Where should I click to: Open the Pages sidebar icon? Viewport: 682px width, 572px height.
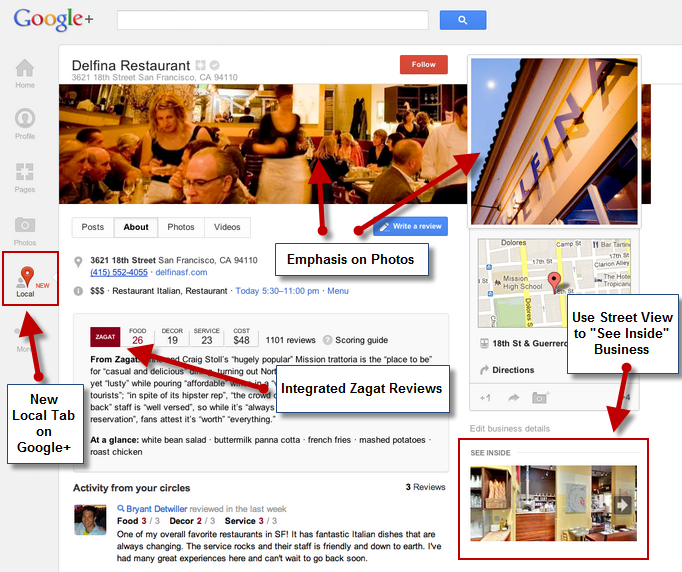[25, 171]
